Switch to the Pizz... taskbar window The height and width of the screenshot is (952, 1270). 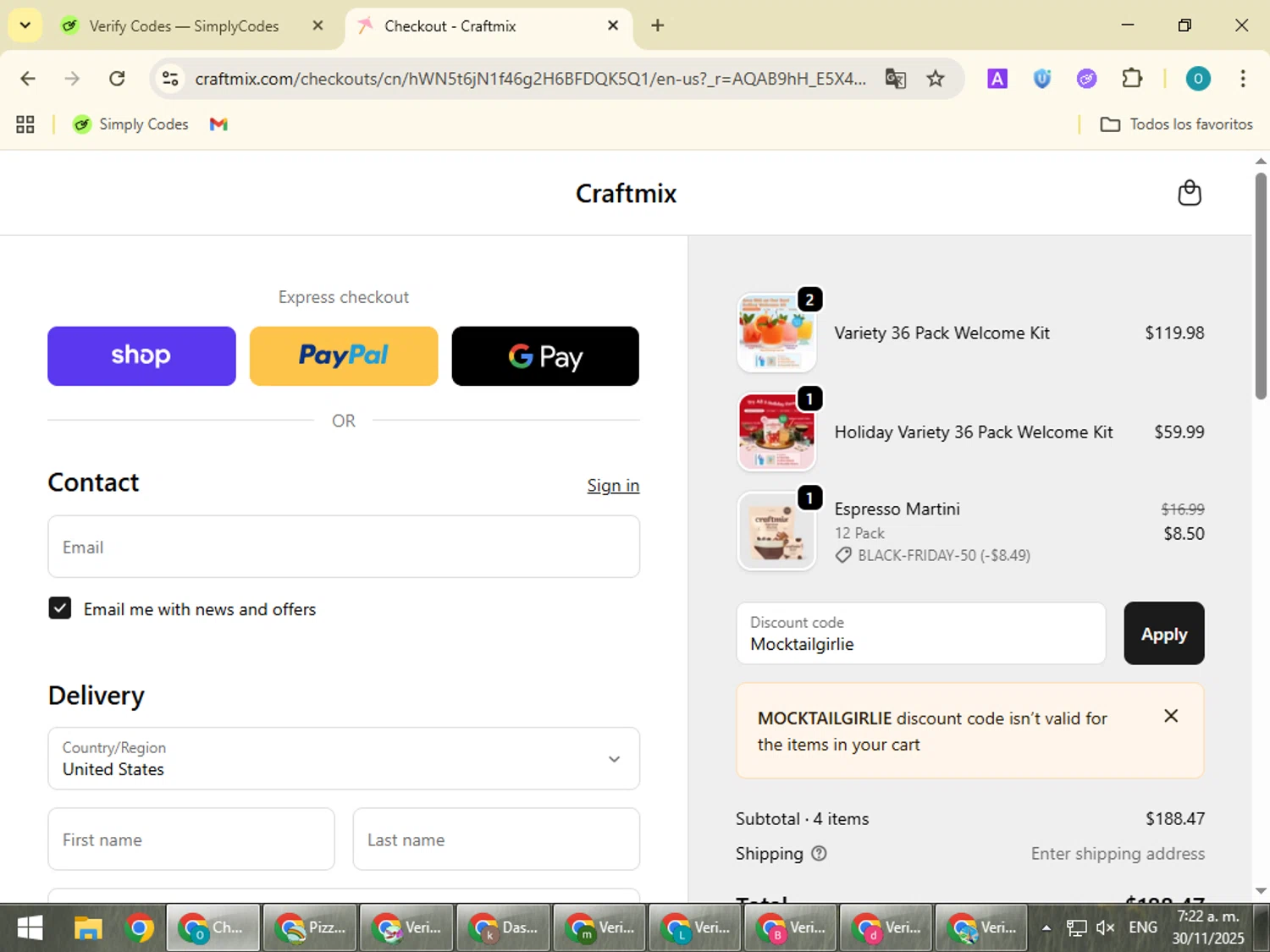(x=310, y=928)
